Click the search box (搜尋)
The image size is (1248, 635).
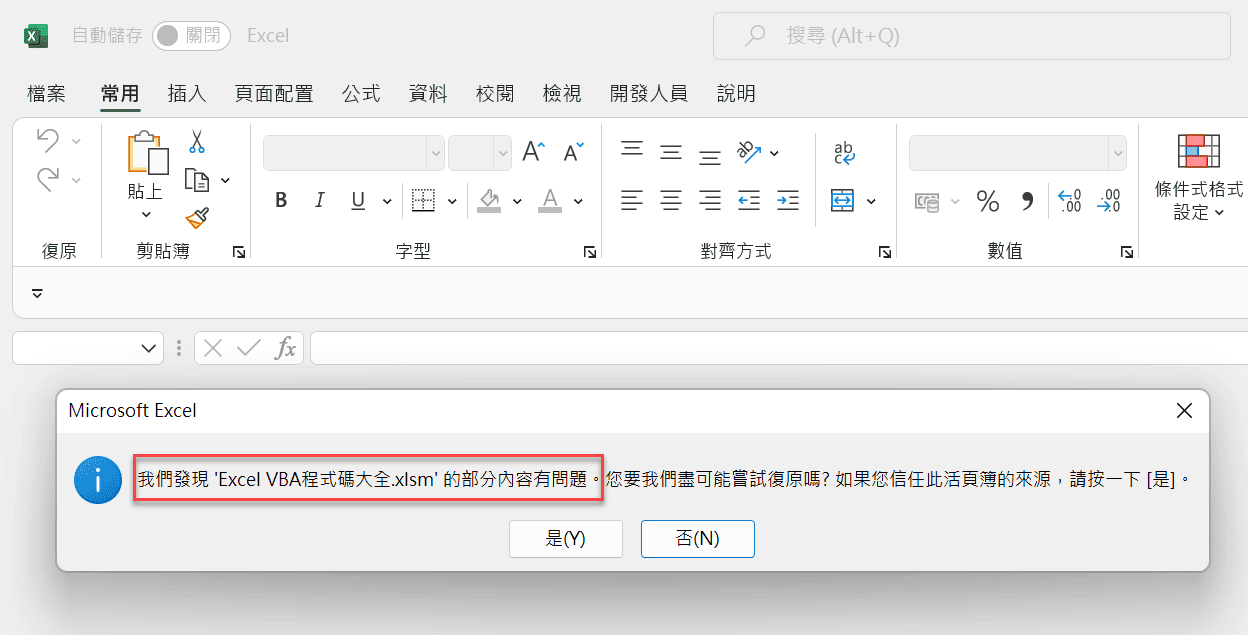[971, 36]
